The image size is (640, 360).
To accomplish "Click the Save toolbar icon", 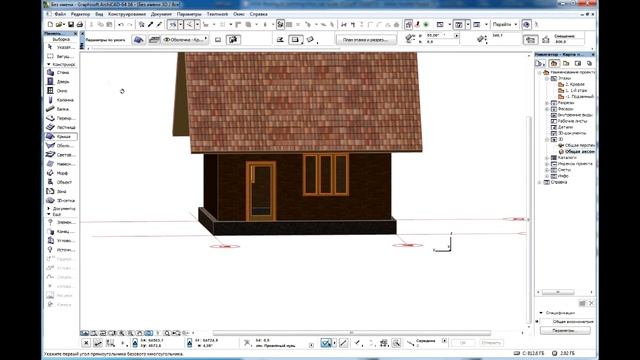I will (x=71, y=25).
